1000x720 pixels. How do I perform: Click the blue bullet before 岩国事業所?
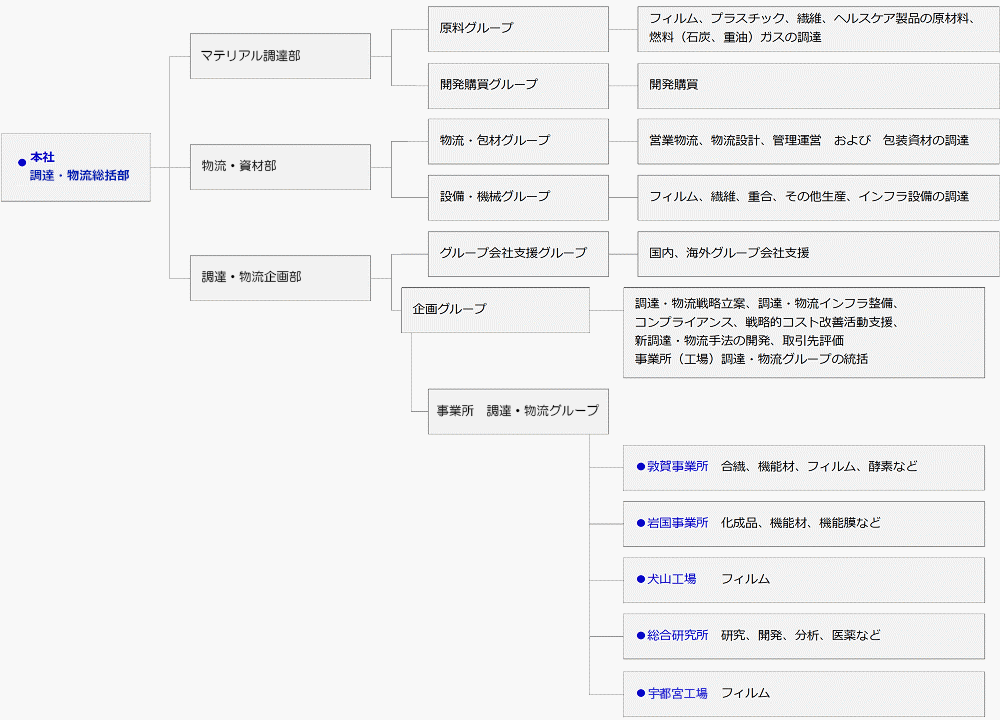tap(641, 523)
